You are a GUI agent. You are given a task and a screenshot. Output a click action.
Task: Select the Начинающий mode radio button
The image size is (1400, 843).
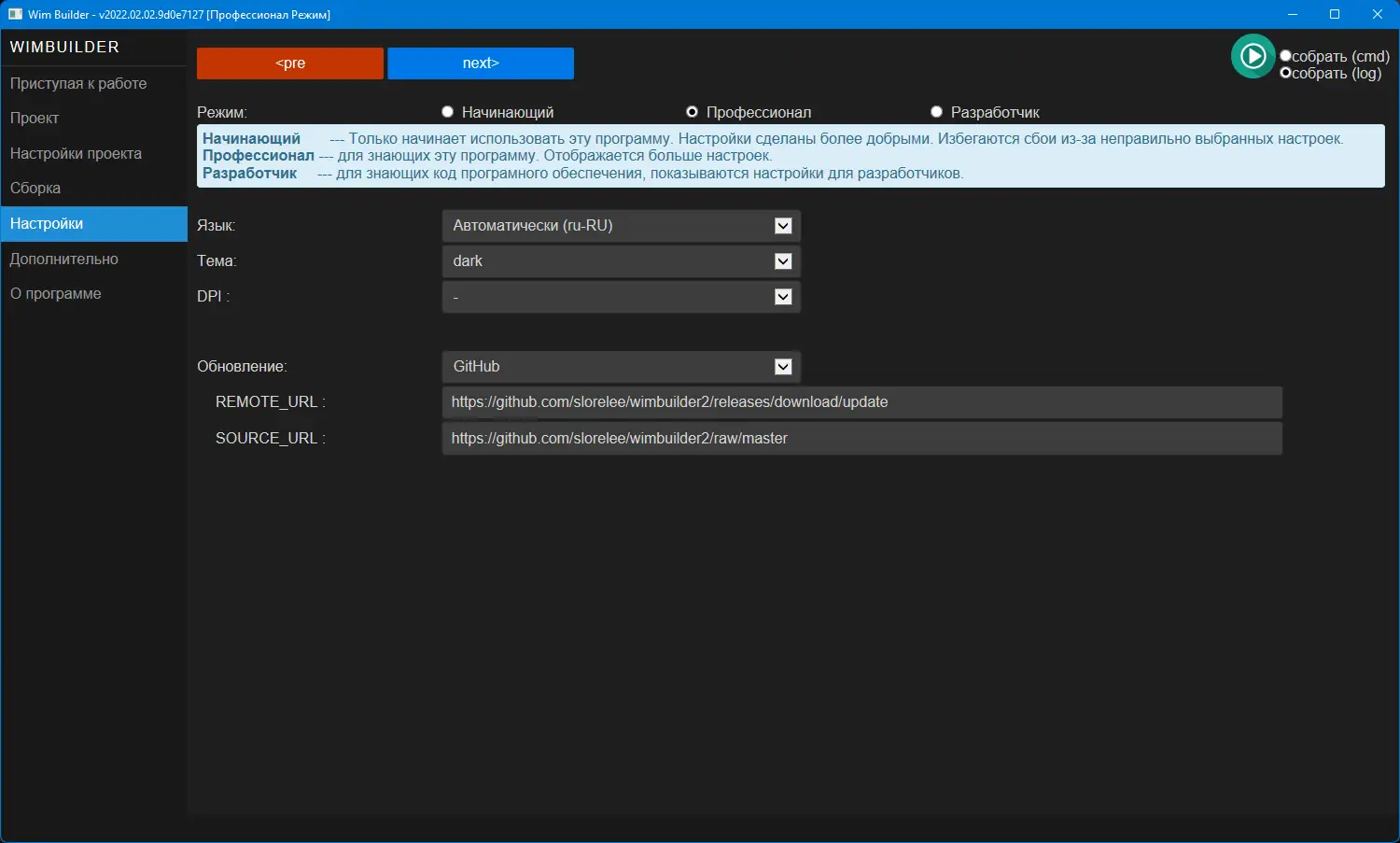(447, 111)
